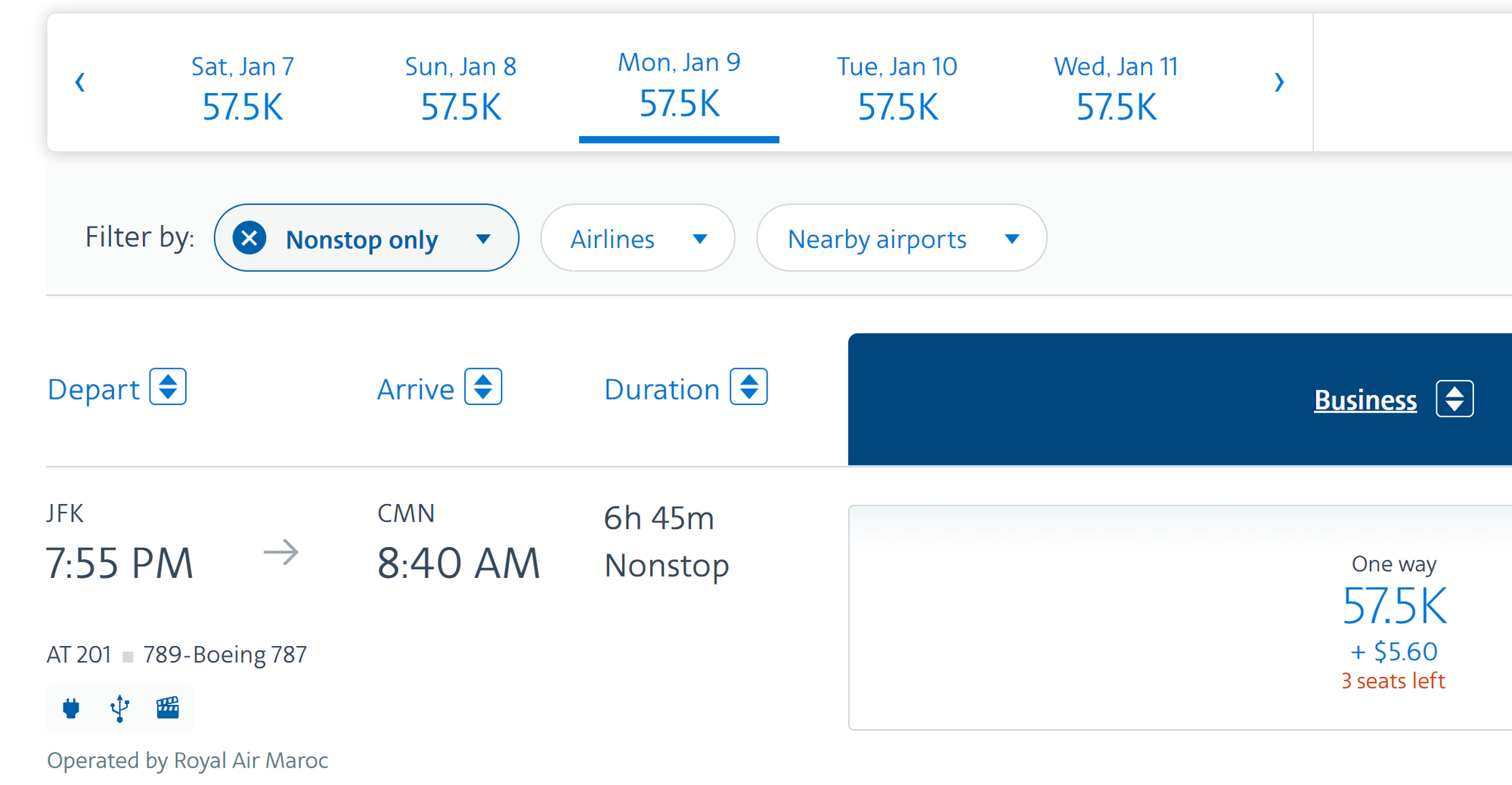
Task: Click the power outlet amenity icon
Action: coord(71,708)
